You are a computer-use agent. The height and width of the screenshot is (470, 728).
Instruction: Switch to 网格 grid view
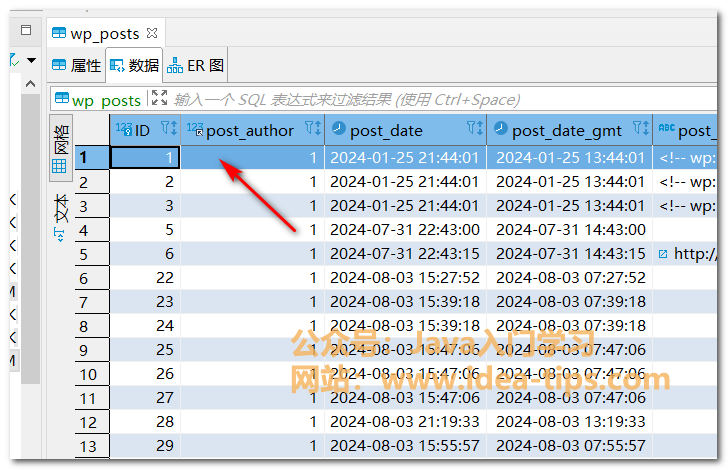[61, 148]
